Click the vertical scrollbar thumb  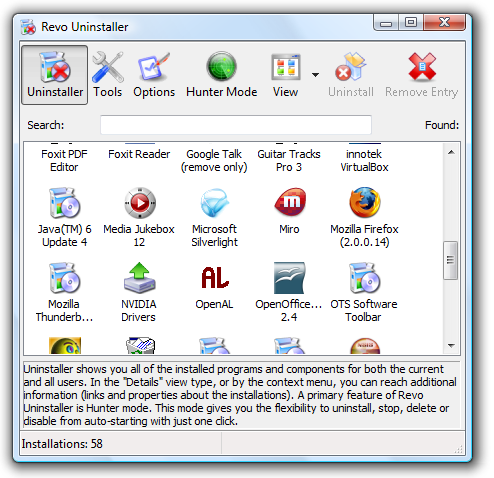(x=450, y=260)
